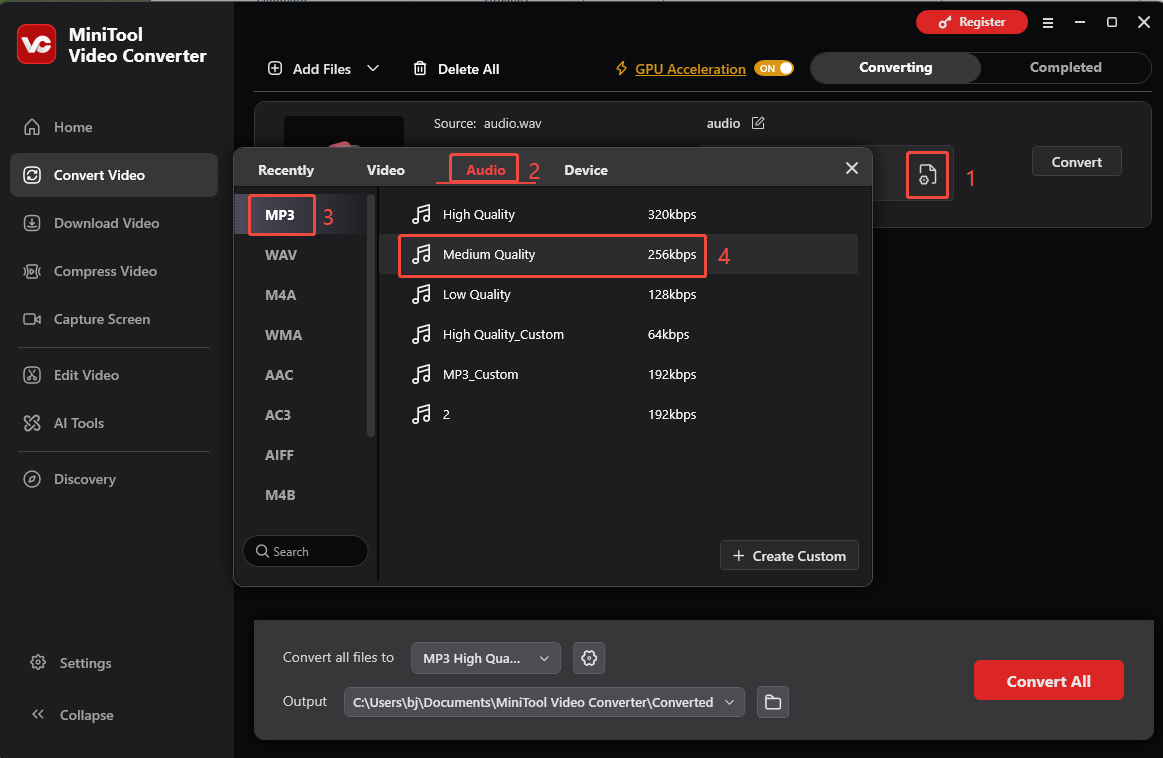Click the Register button
The width and height of the screenshot is (1163, 758).
972,22
